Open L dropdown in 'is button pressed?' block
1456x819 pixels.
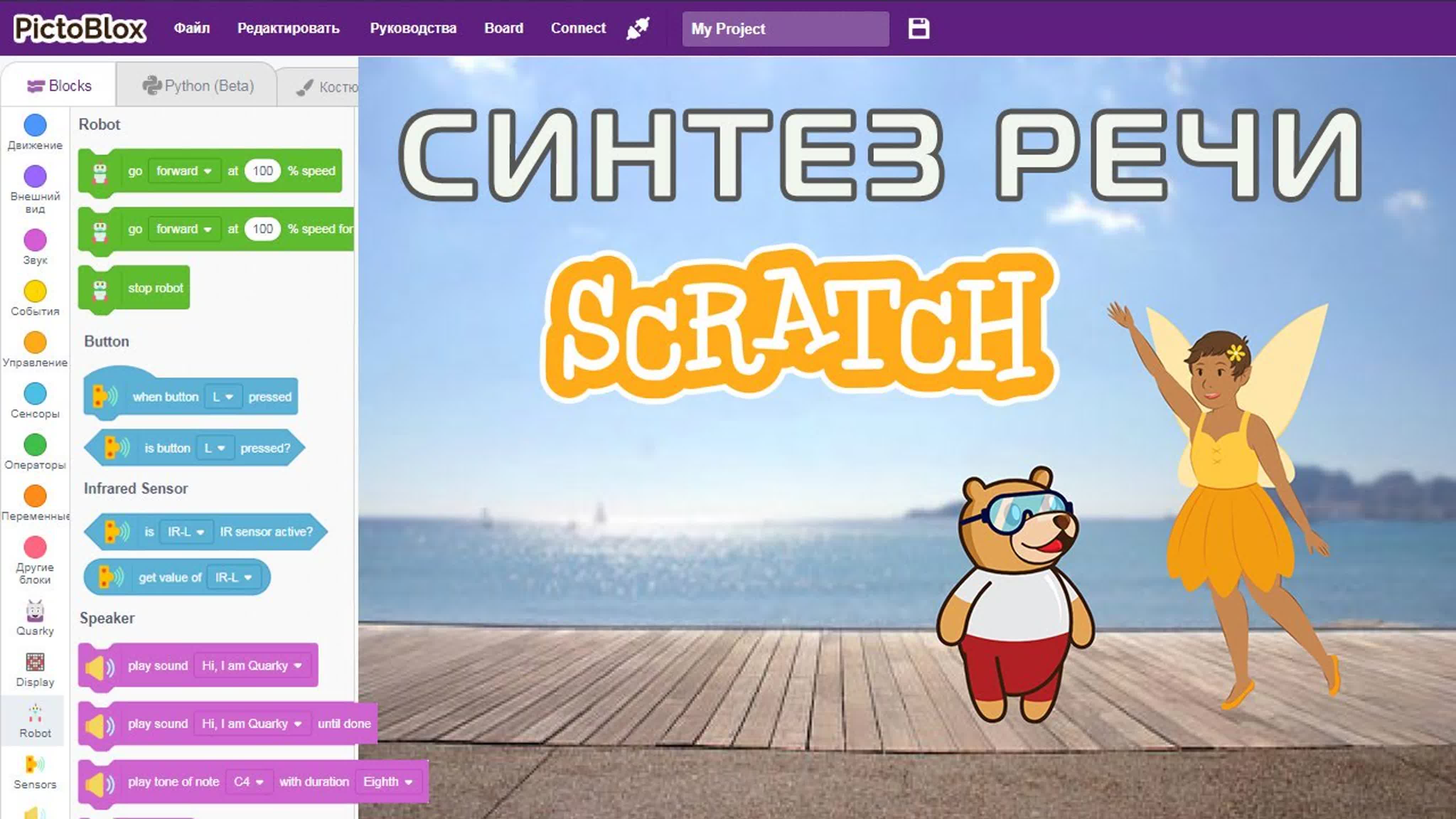pos(215,448)
